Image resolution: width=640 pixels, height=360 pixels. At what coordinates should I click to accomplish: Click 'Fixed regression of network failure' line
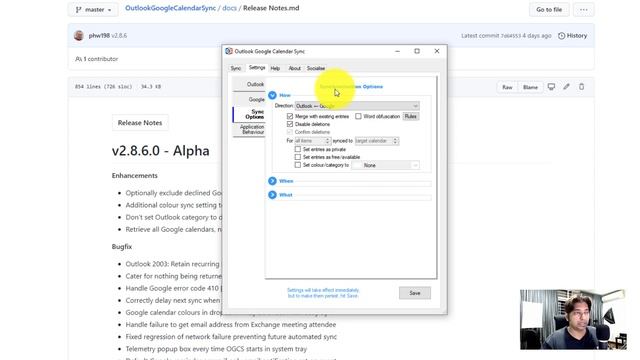(x=231, y=337)
